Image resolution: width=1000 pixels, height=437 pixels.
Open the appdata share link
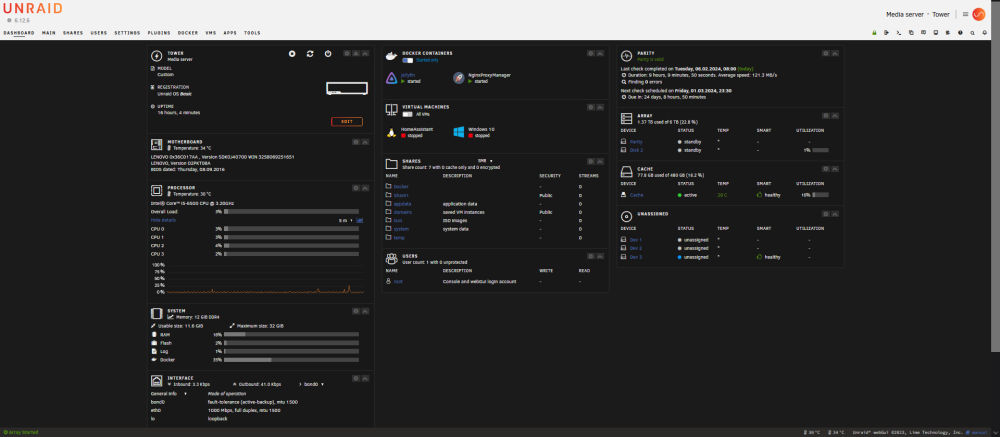[402, 204]
